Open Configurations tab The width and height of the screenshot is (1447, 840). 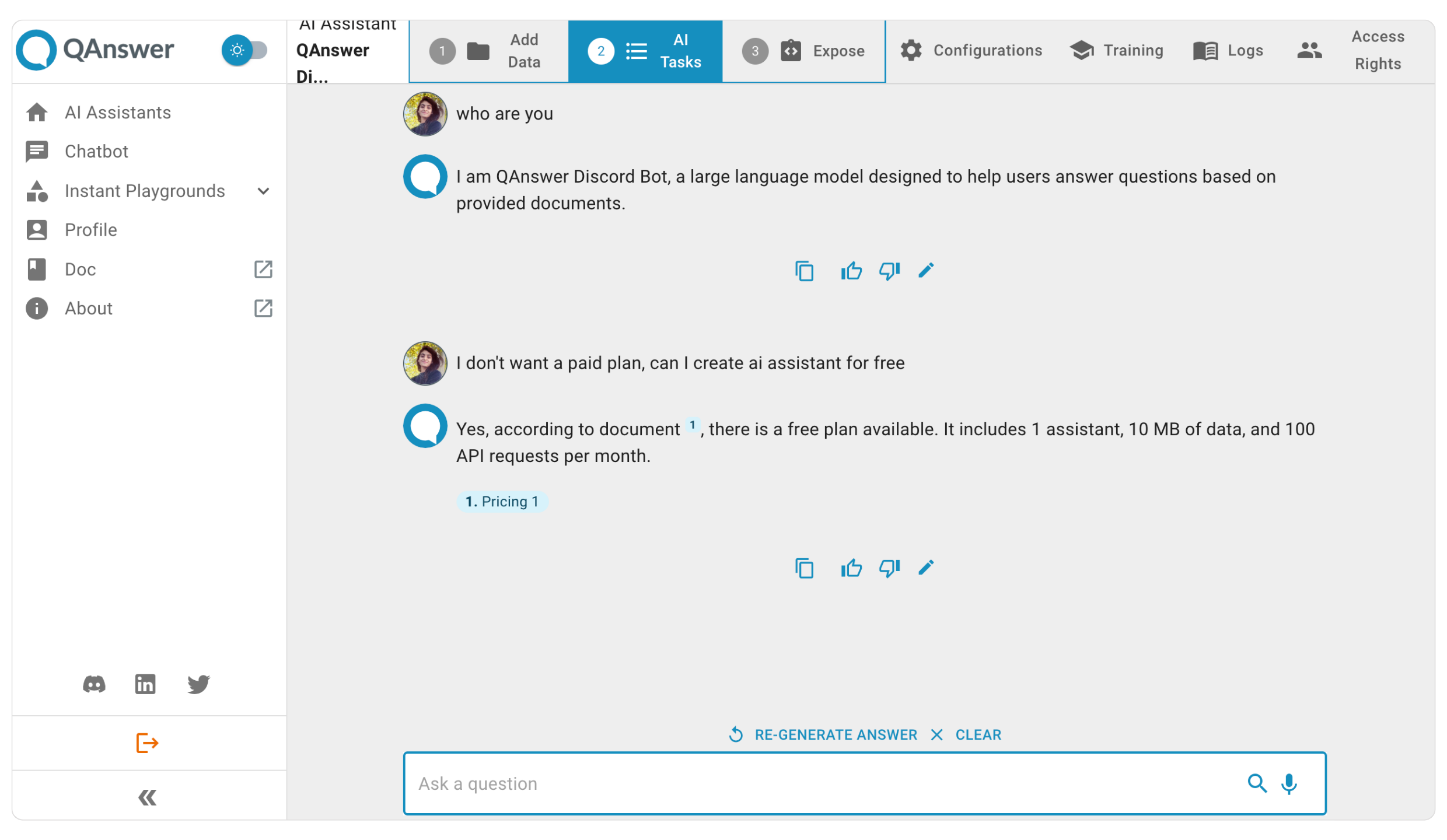point(971,51)
